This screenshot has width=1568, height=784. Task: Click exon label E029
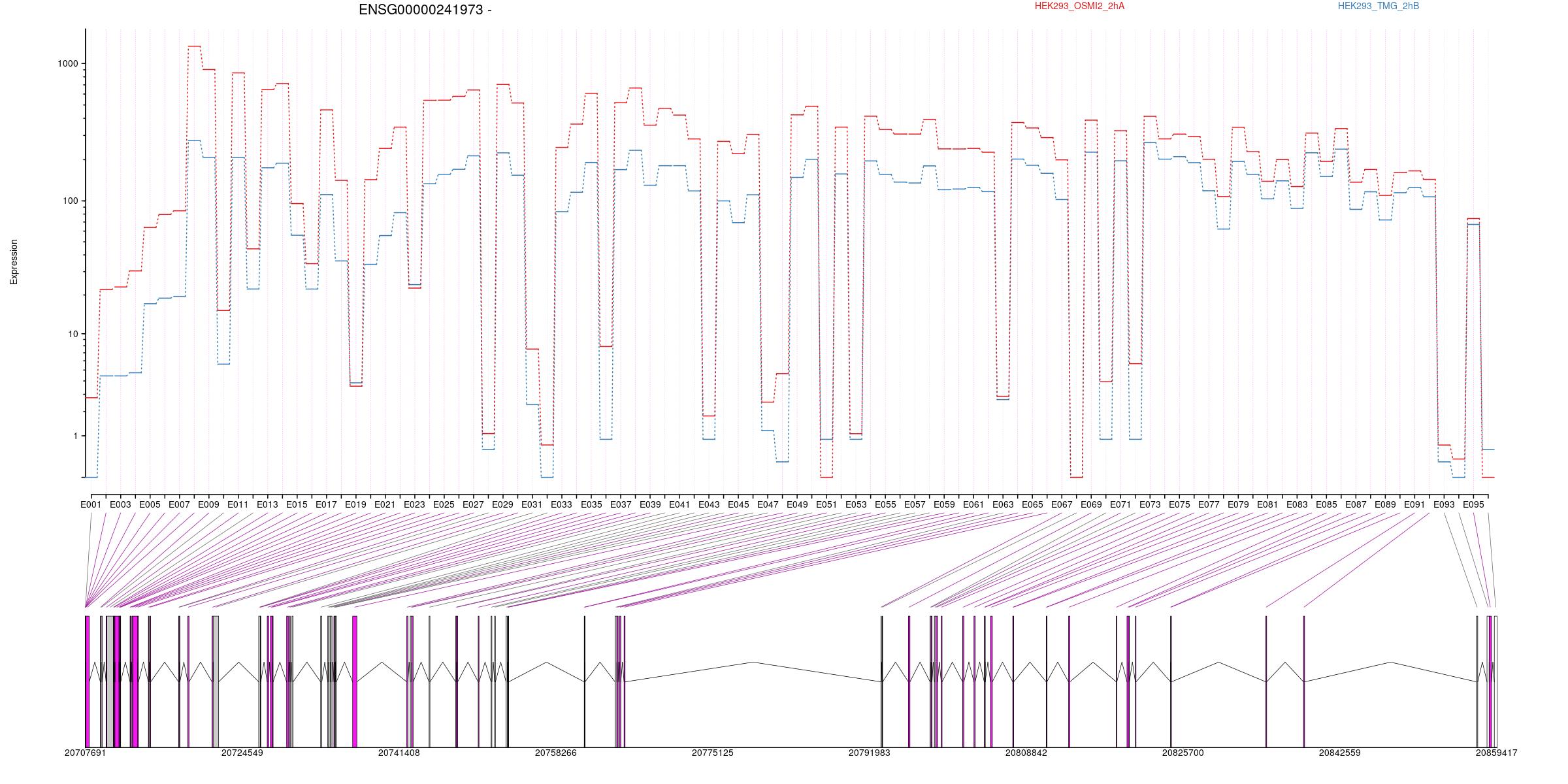click(x=502, y=504)
